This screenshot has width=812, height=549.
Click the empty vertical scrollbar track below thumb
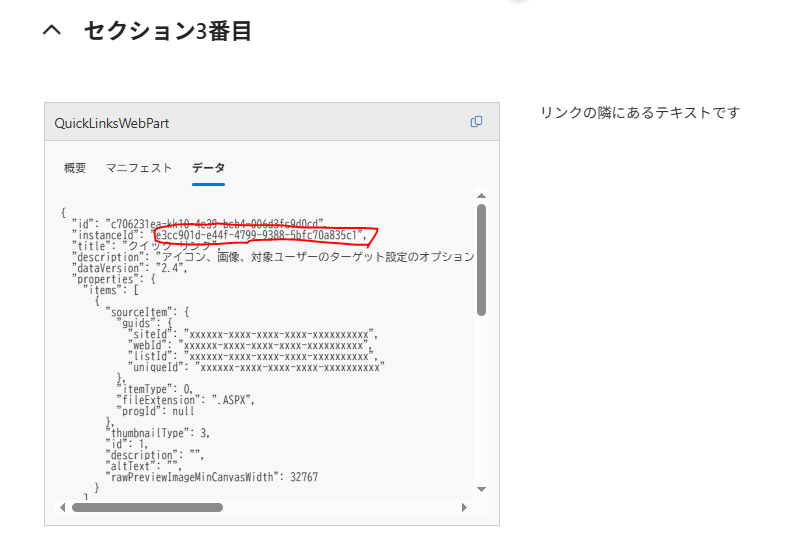[481, 400]
